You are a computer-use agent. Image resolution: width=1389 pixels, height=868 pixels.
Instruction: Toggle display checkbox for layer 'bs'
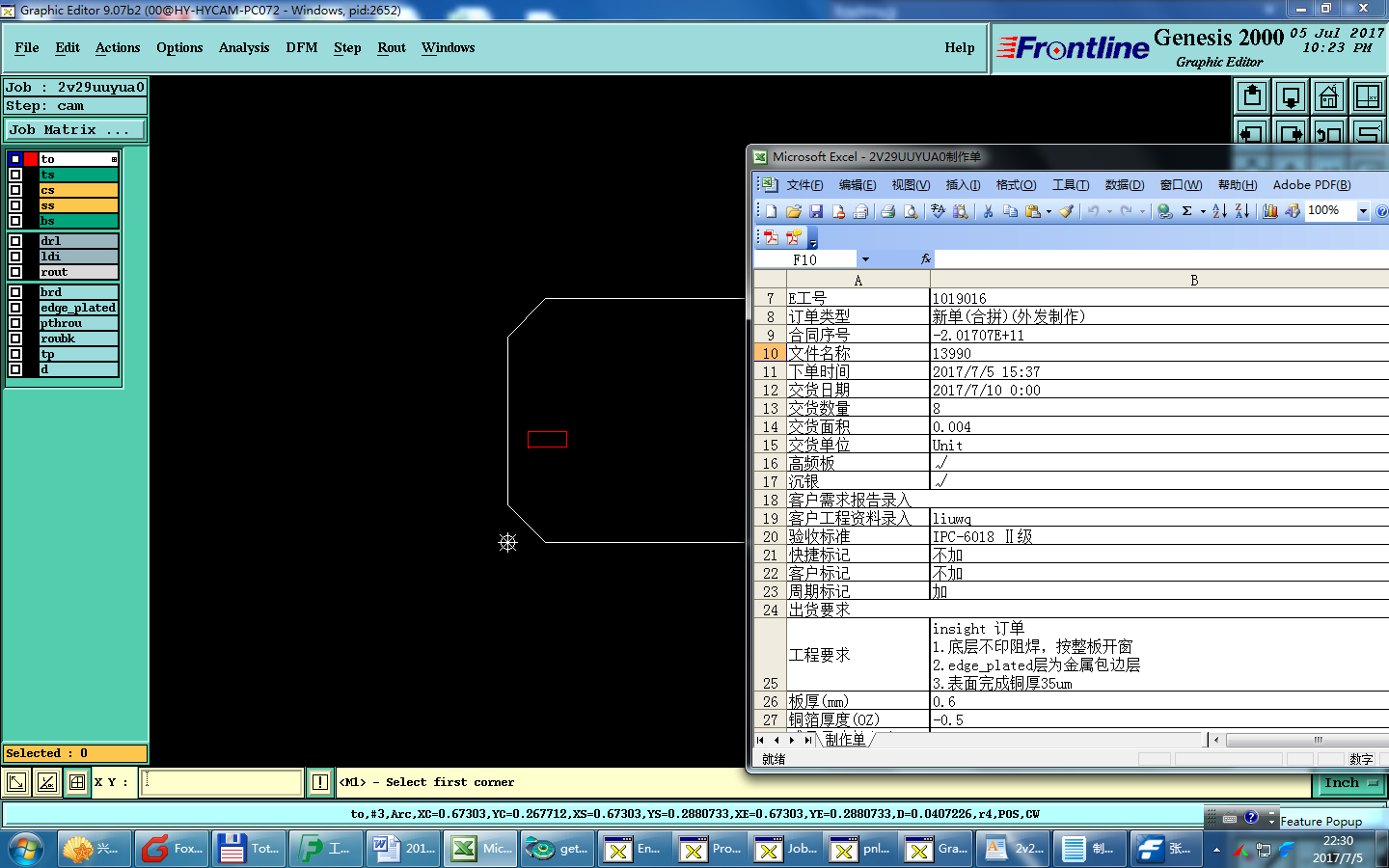(x=15, y=221)
